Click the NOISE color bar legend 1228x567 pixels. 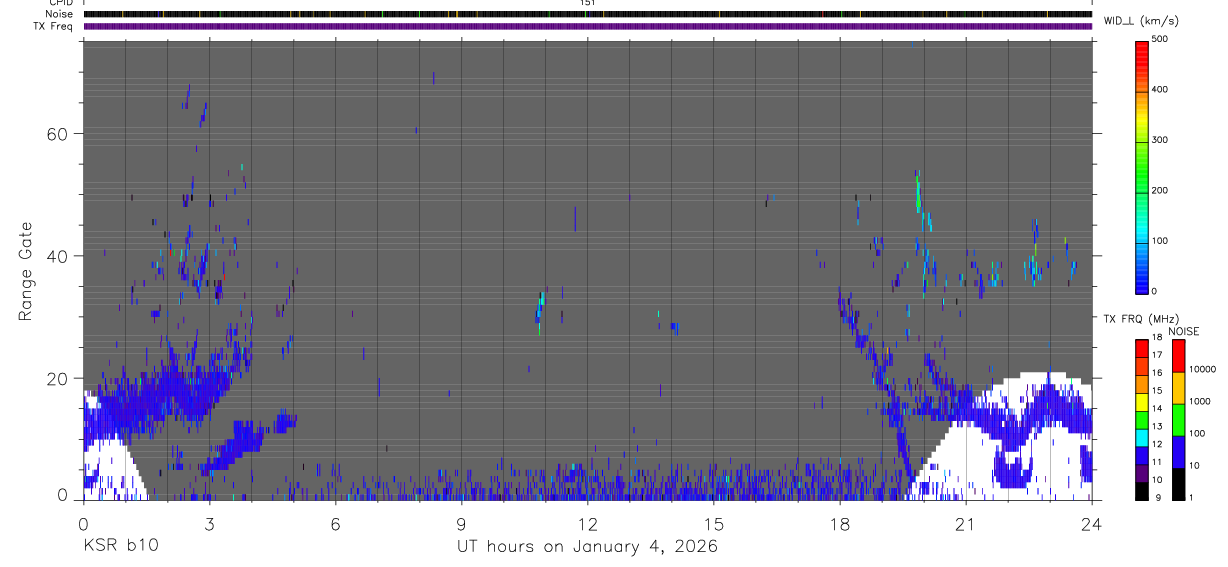point(1178,418)
